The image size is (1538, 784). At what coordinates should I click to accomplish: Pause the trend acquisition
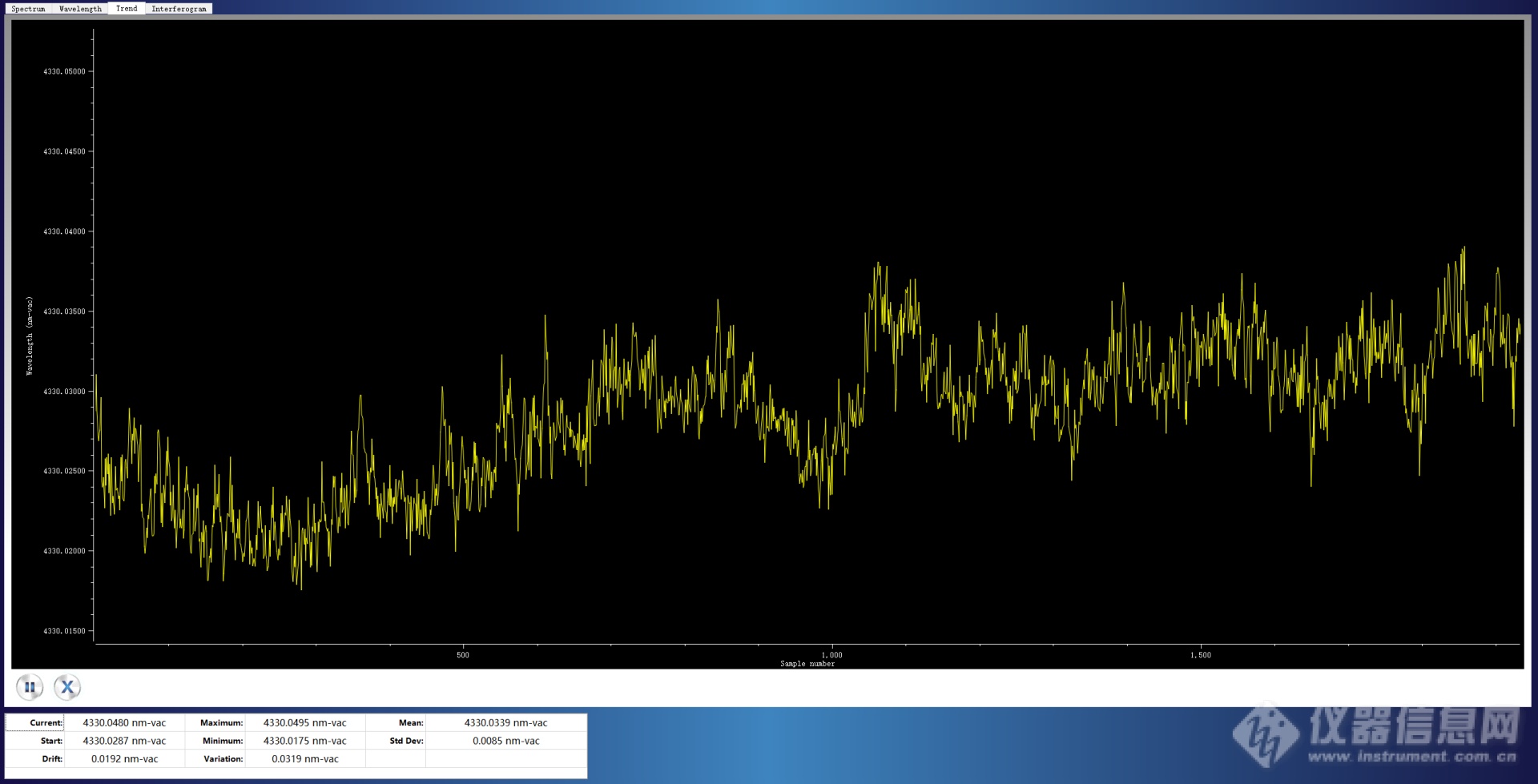(x=30, y=687)
